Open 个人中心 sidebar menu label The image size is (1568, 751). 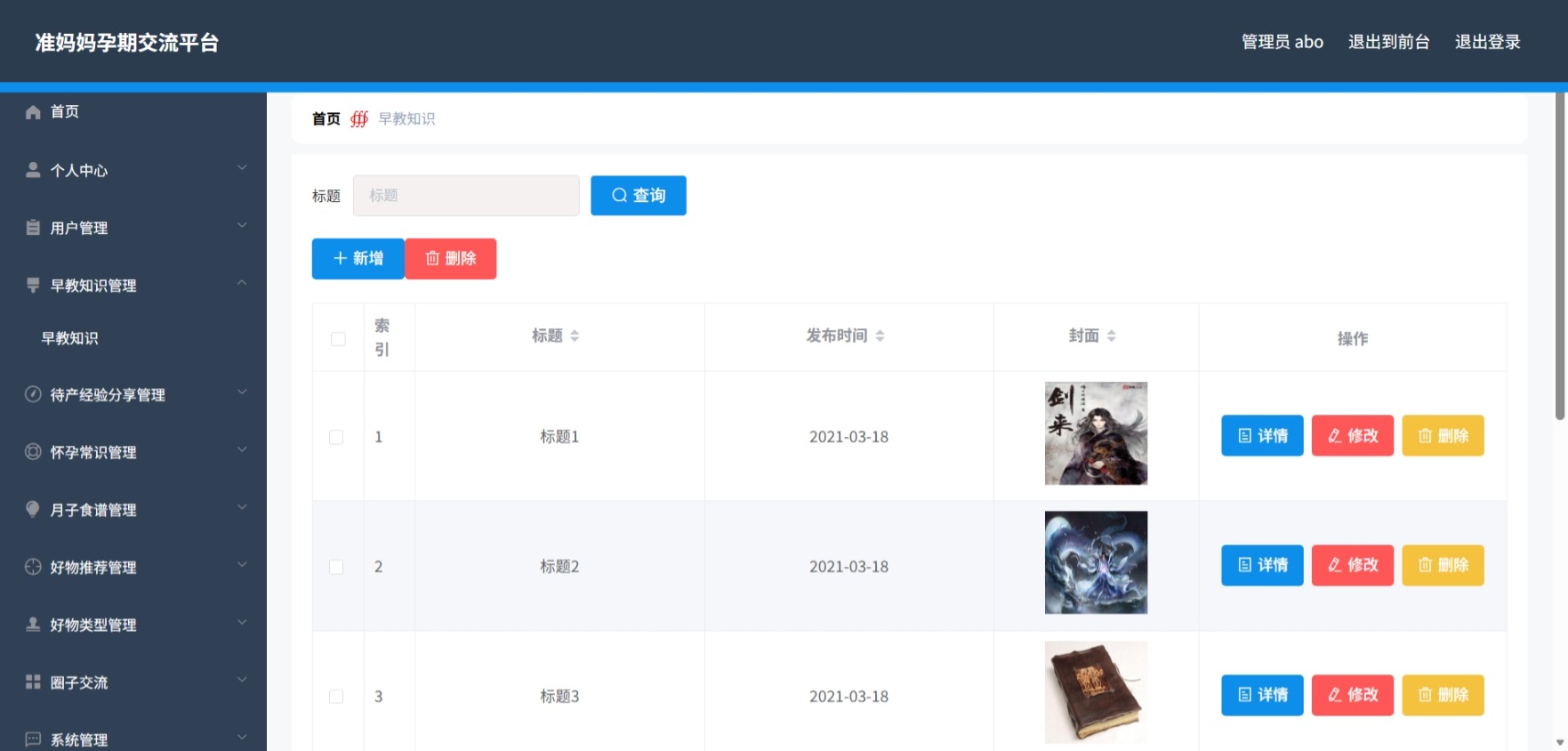(79, 170)
